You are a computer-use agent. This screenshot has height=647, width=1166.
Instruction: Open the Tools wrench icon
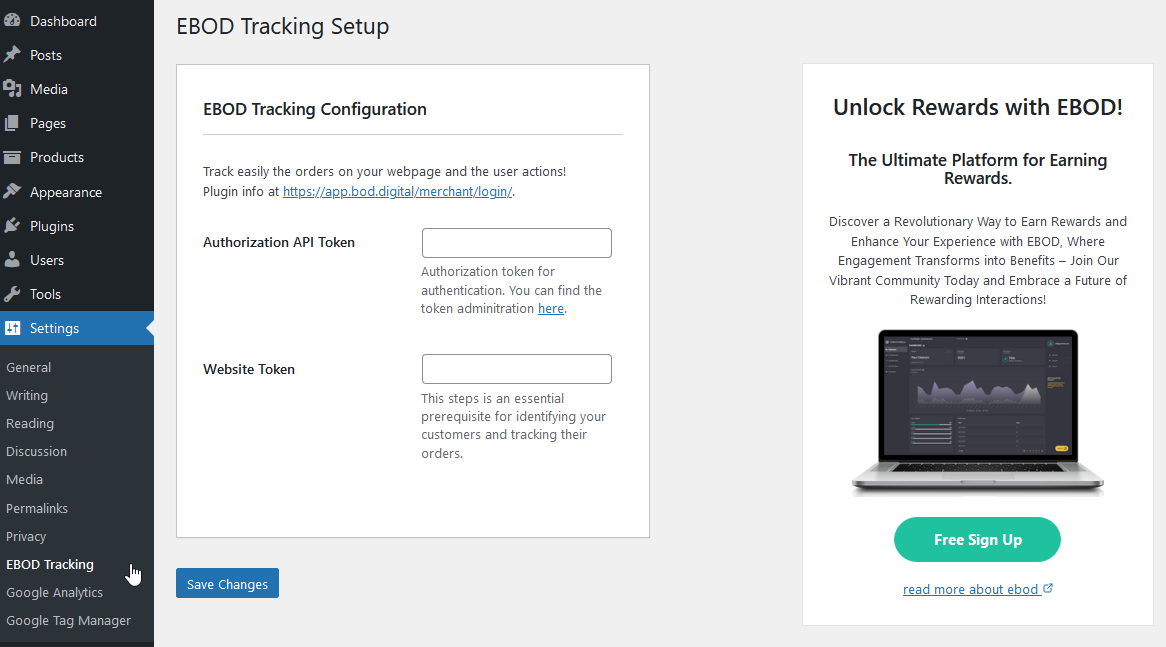(17, 293)
